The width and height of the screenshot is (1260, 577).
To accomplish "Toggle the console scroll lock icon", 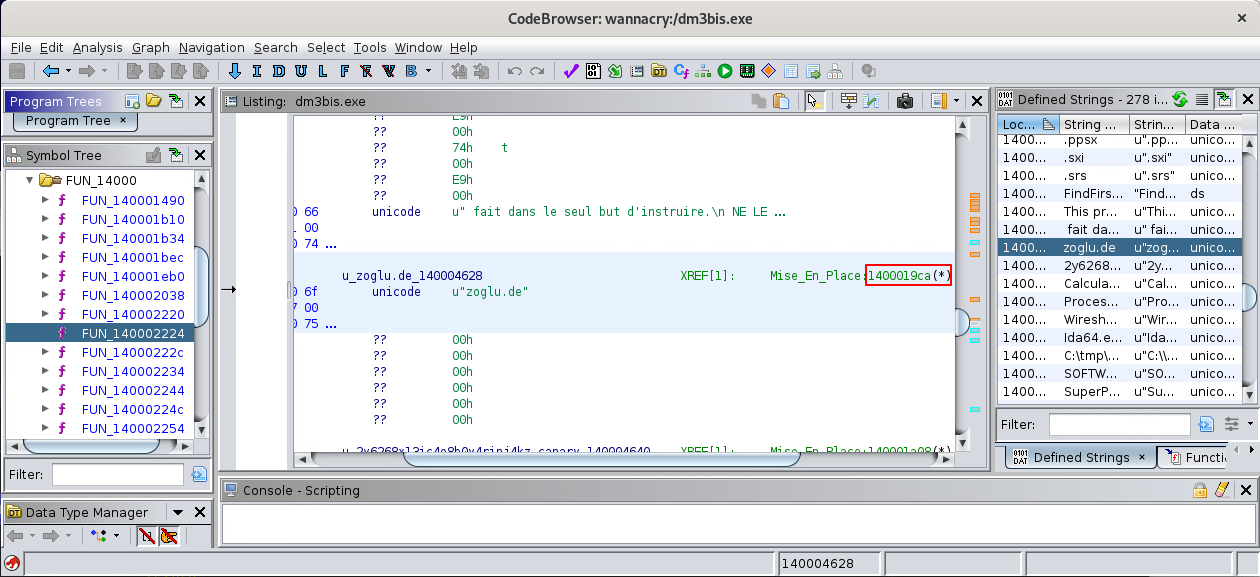I will [x=1199, y=490].
